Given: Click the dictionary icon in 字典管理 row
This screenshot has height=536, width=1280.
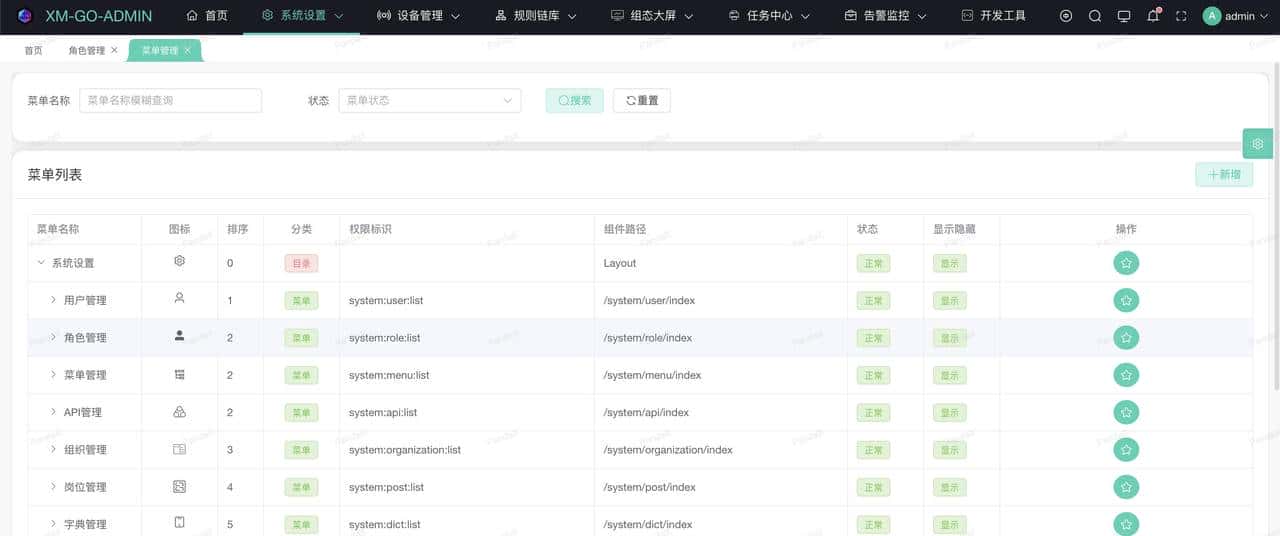Looking at the screenshot, I should click(180, 523).
